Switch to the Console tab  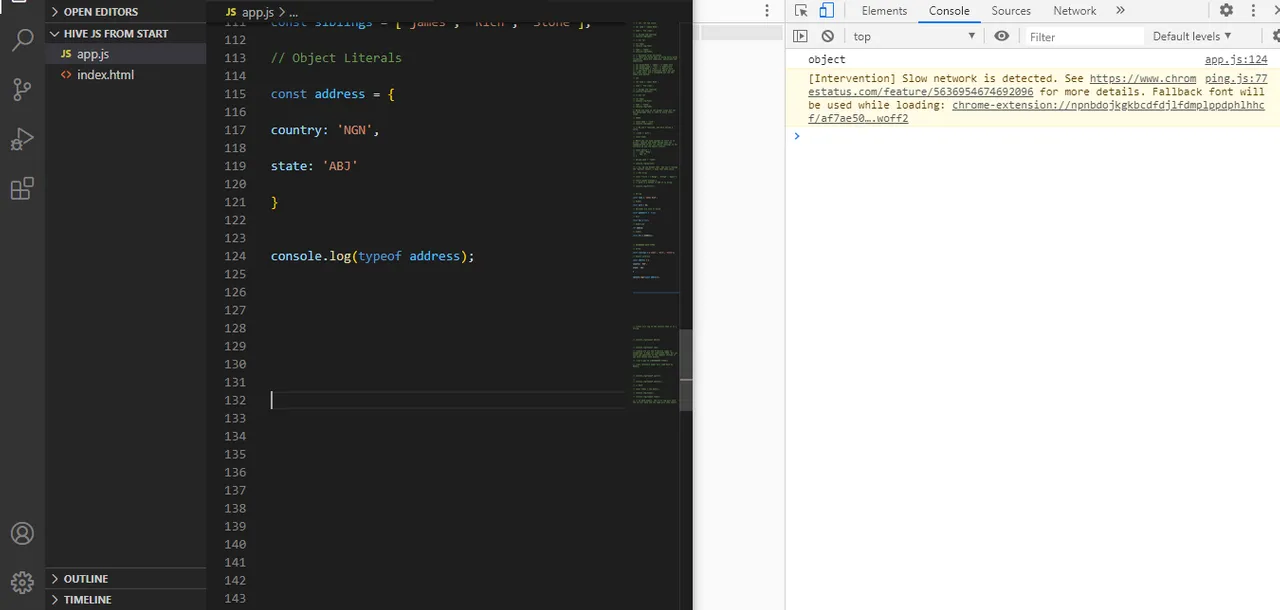pos(949,11)
